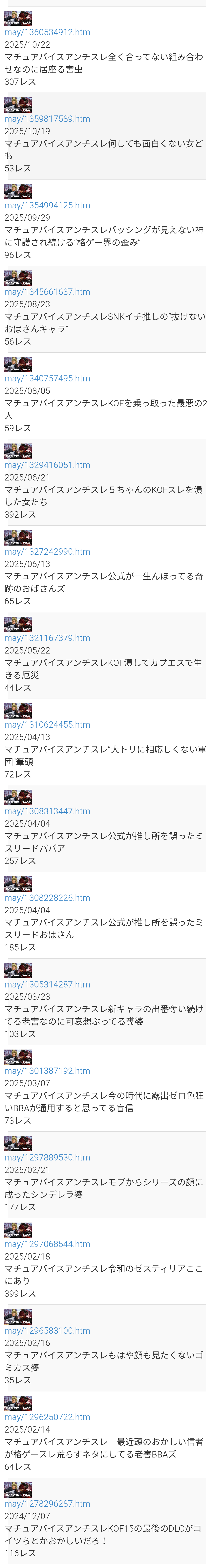Viewport: 214px width, 1568px height.
Task: Open link may/1345661637.htm
Action: [47, 292]
